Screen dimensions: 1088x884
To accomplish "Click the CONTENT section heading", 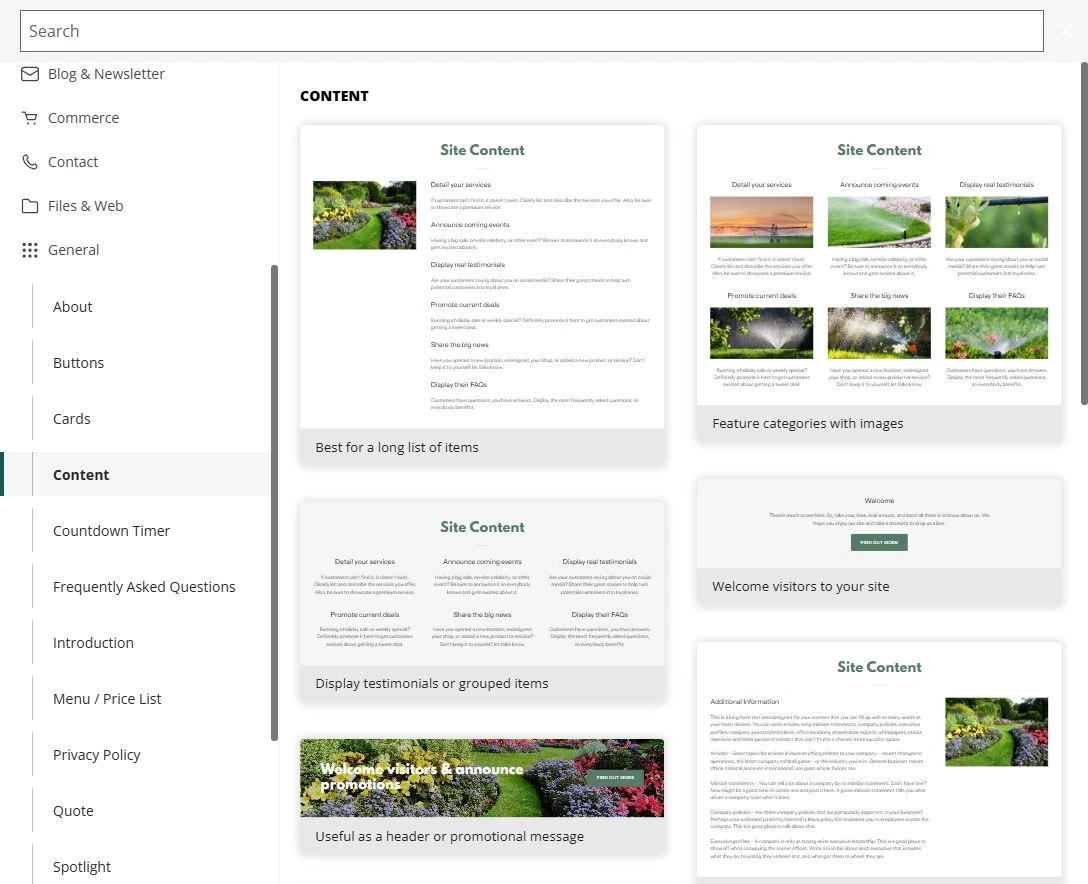I will pos(334,96).
